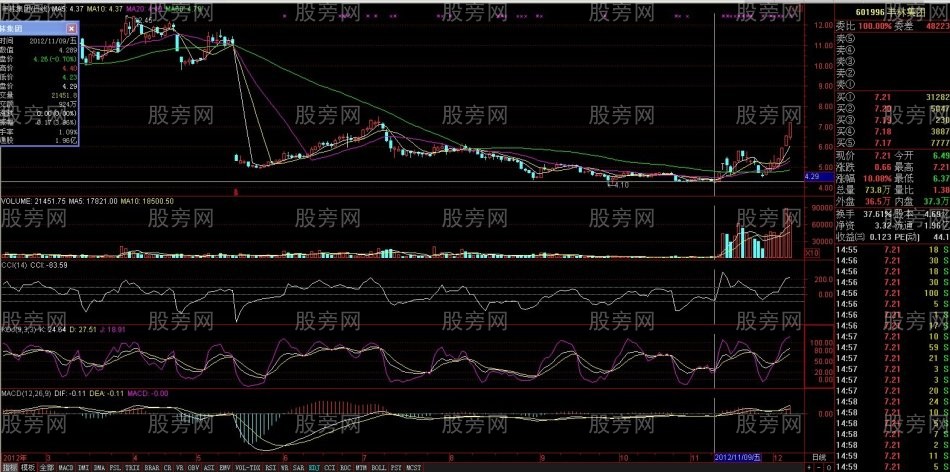This screenshot has width=950, height=472.
Task: Select the VR indicator tab
Action: click(179, 468)
